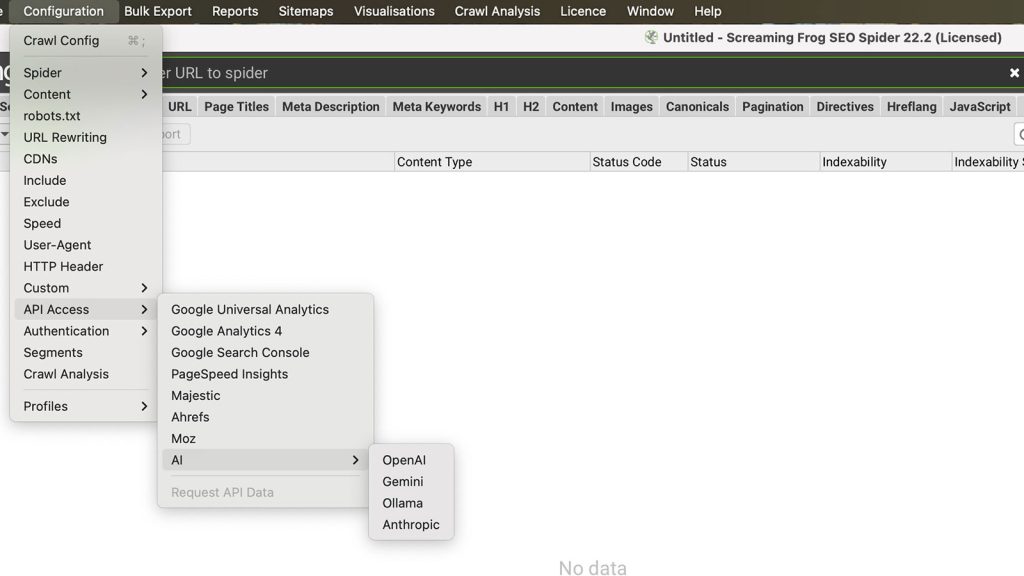The height and width of the screenshot is (576, 1024).
Task: Switch to the Canonicals tab
Action: pos(697,106)
